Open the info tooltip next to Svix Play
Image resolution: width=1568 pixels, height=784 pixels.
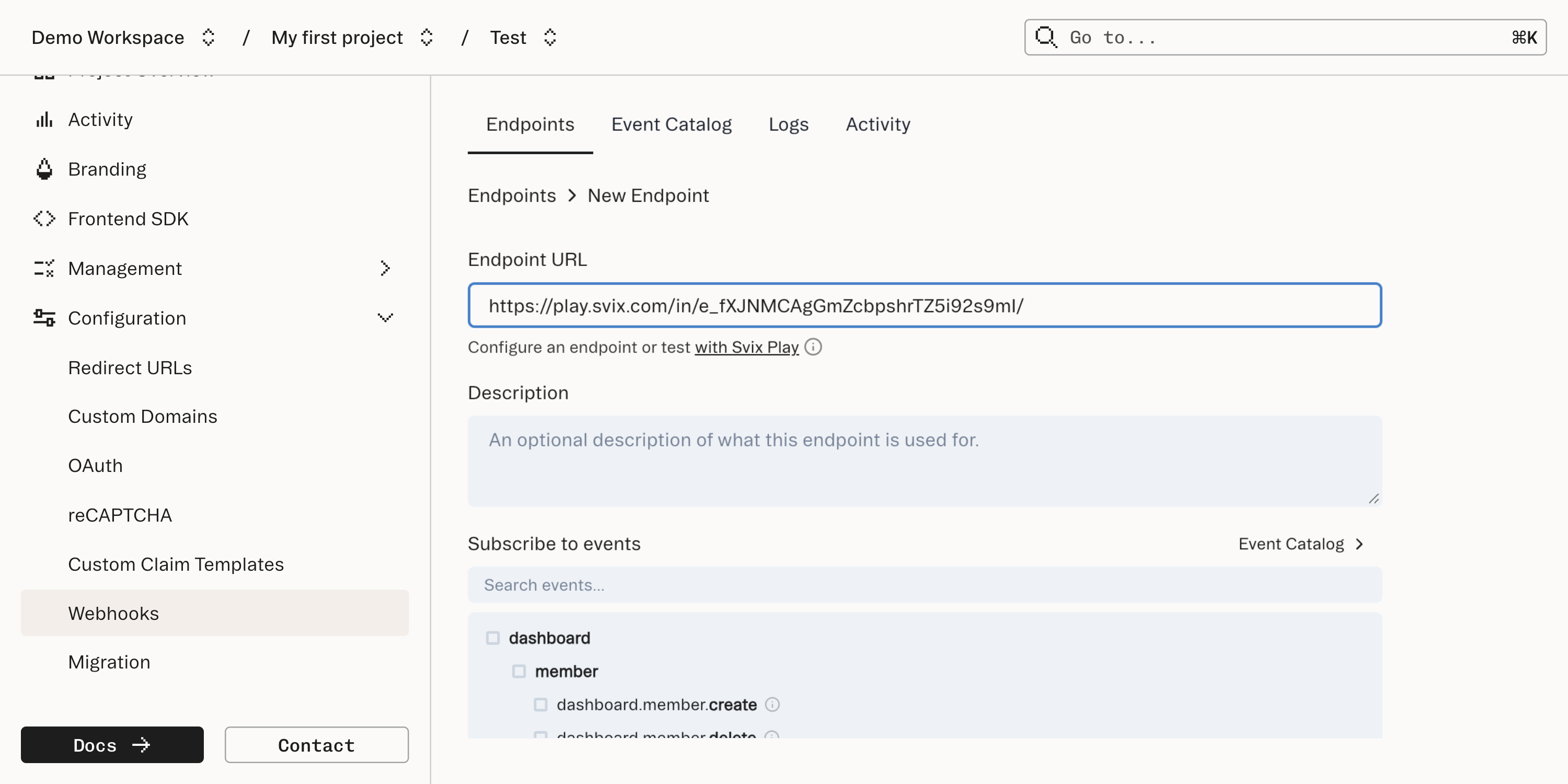[813, 347]
